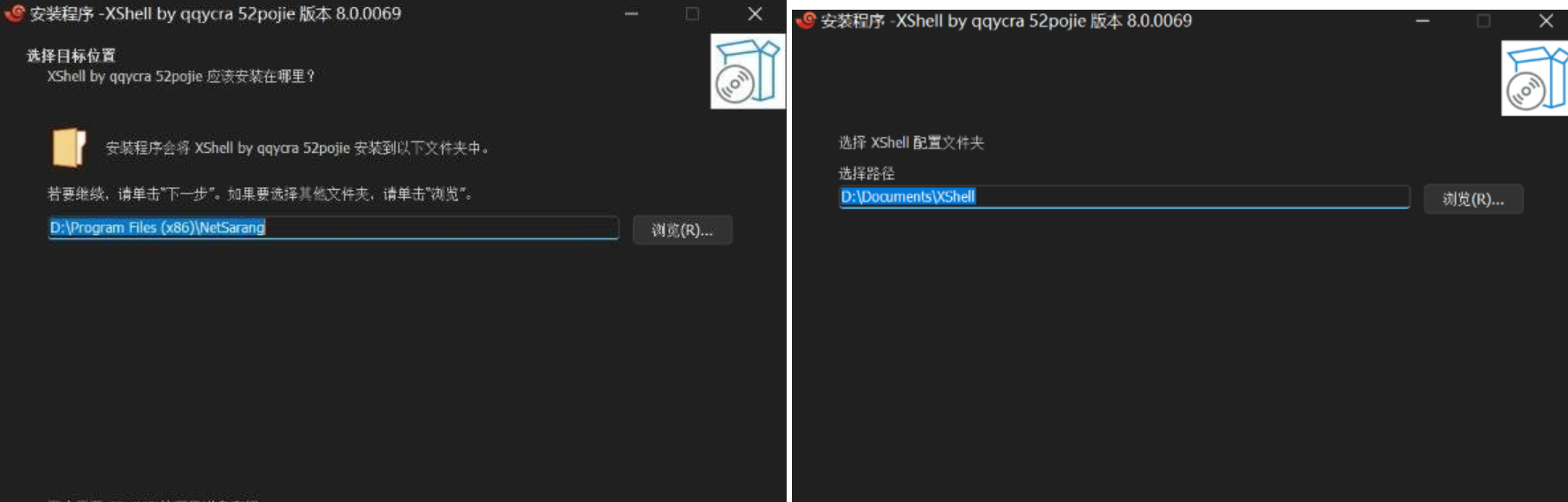Minimize the right installer window

tap(1422, 20)
